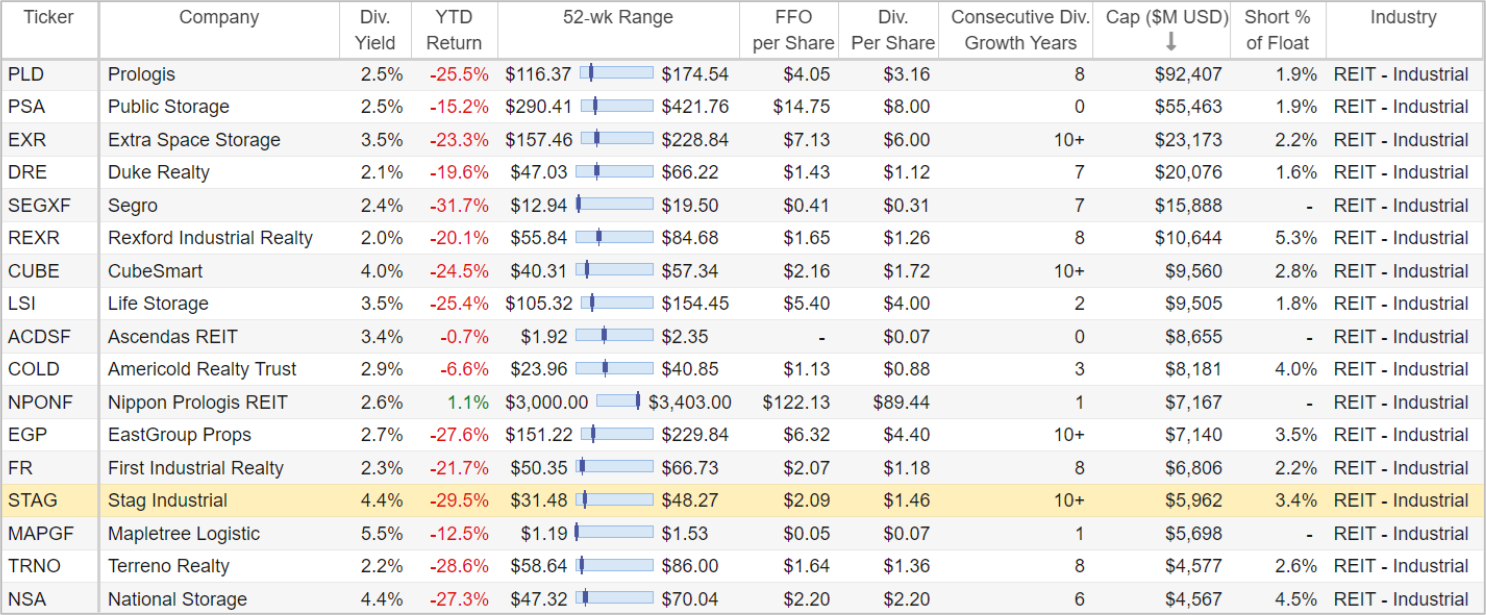Click the 52-week range bar for Stag Industrial
The height and width of the screenshot is (615, 1486).
[x=615, y=500]
